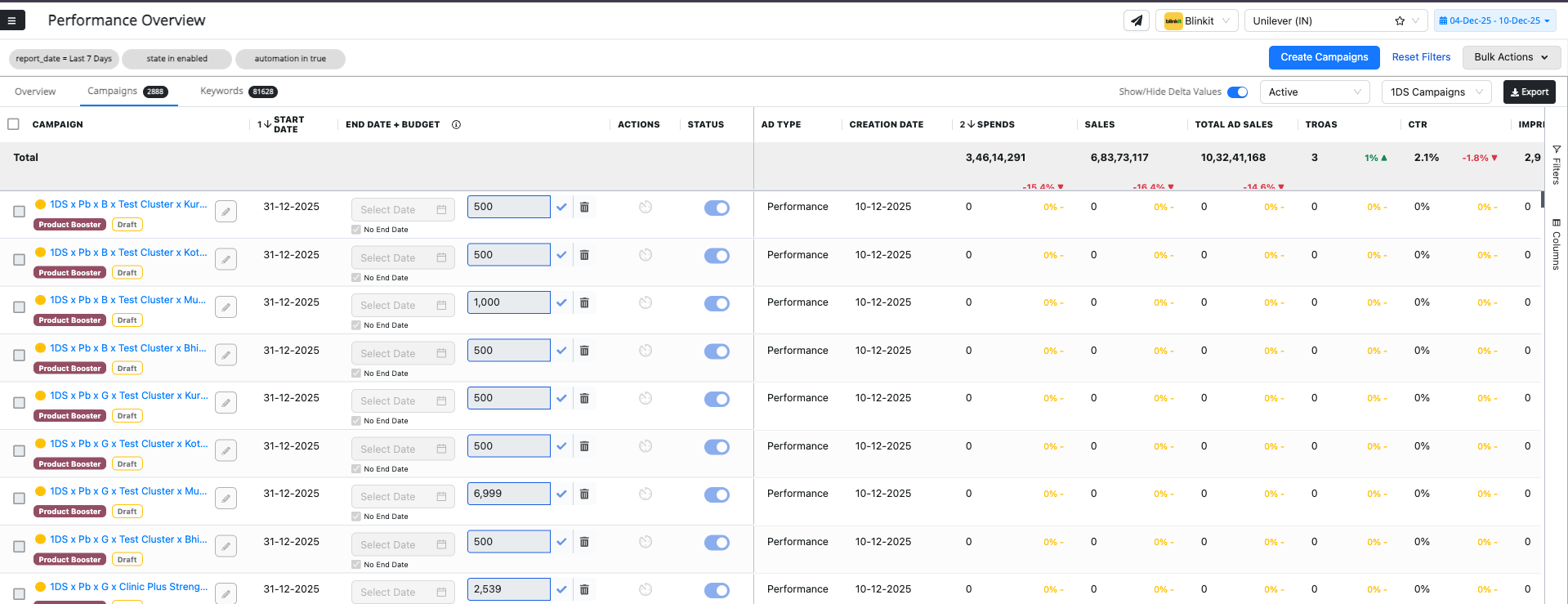
Task: Select the Campaigns tab
Action: (127, 92)
